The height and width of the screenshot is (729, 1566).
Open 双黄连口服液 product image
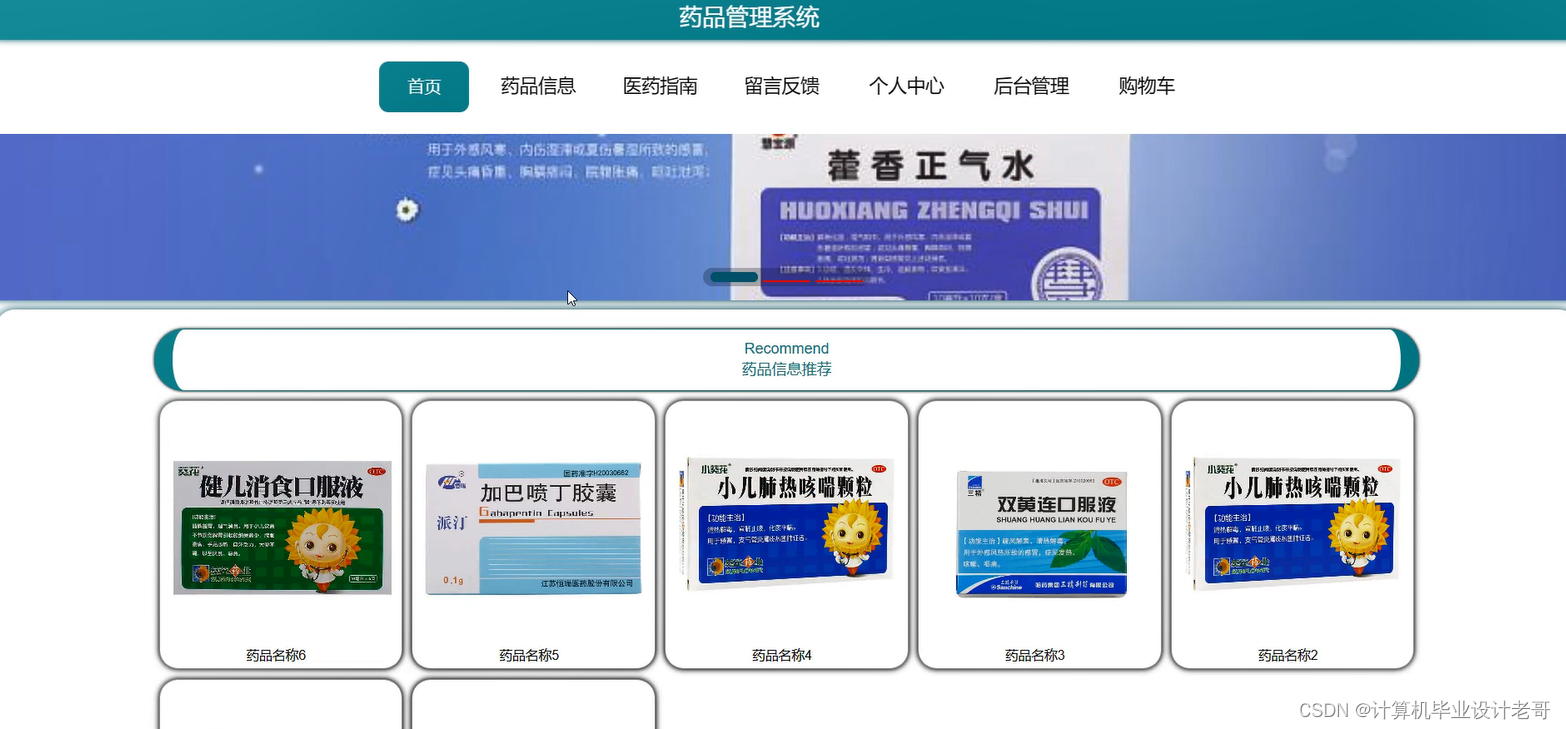click(x=1041, y=533)
